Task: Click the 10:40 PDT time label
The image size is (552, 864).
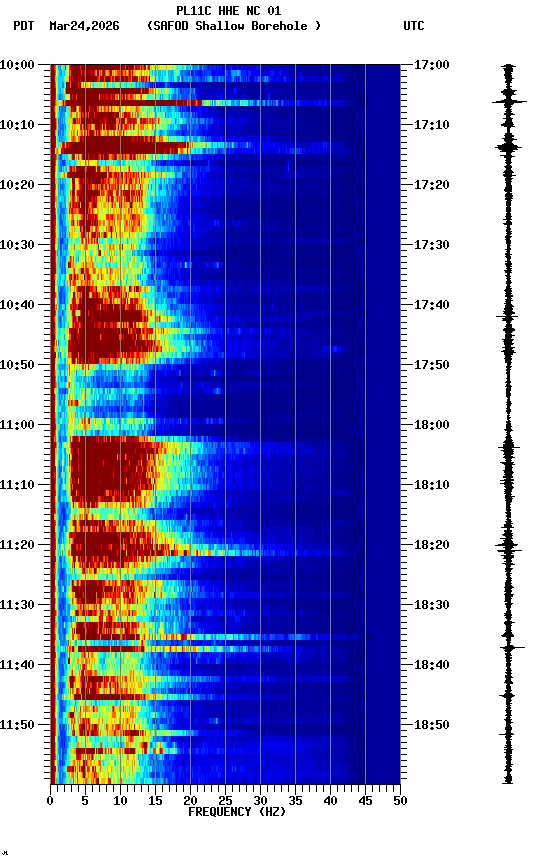Action: click(x=17, y=305)
